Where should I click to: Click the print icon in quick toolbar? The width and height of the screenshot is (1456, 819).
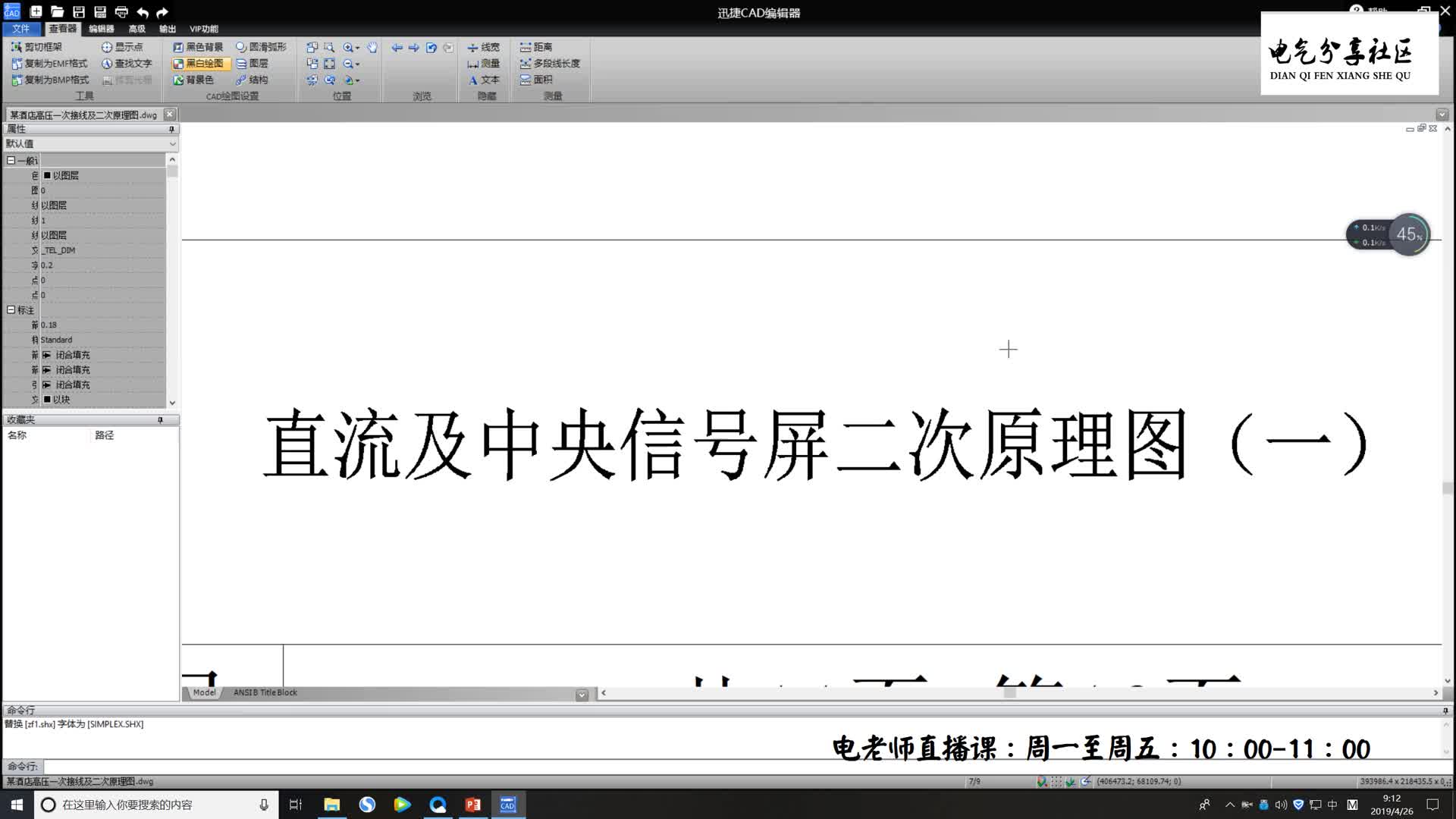pos(121,12)
